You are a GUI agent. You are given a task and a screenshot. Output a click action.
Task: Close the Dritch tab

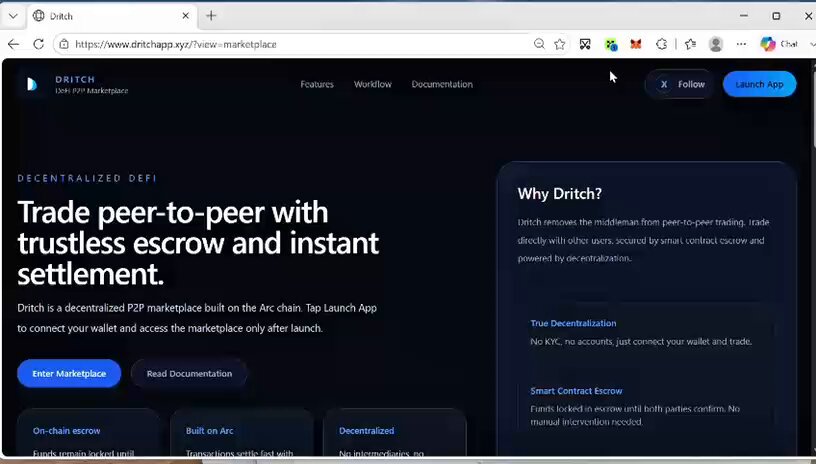pos(185,16)
